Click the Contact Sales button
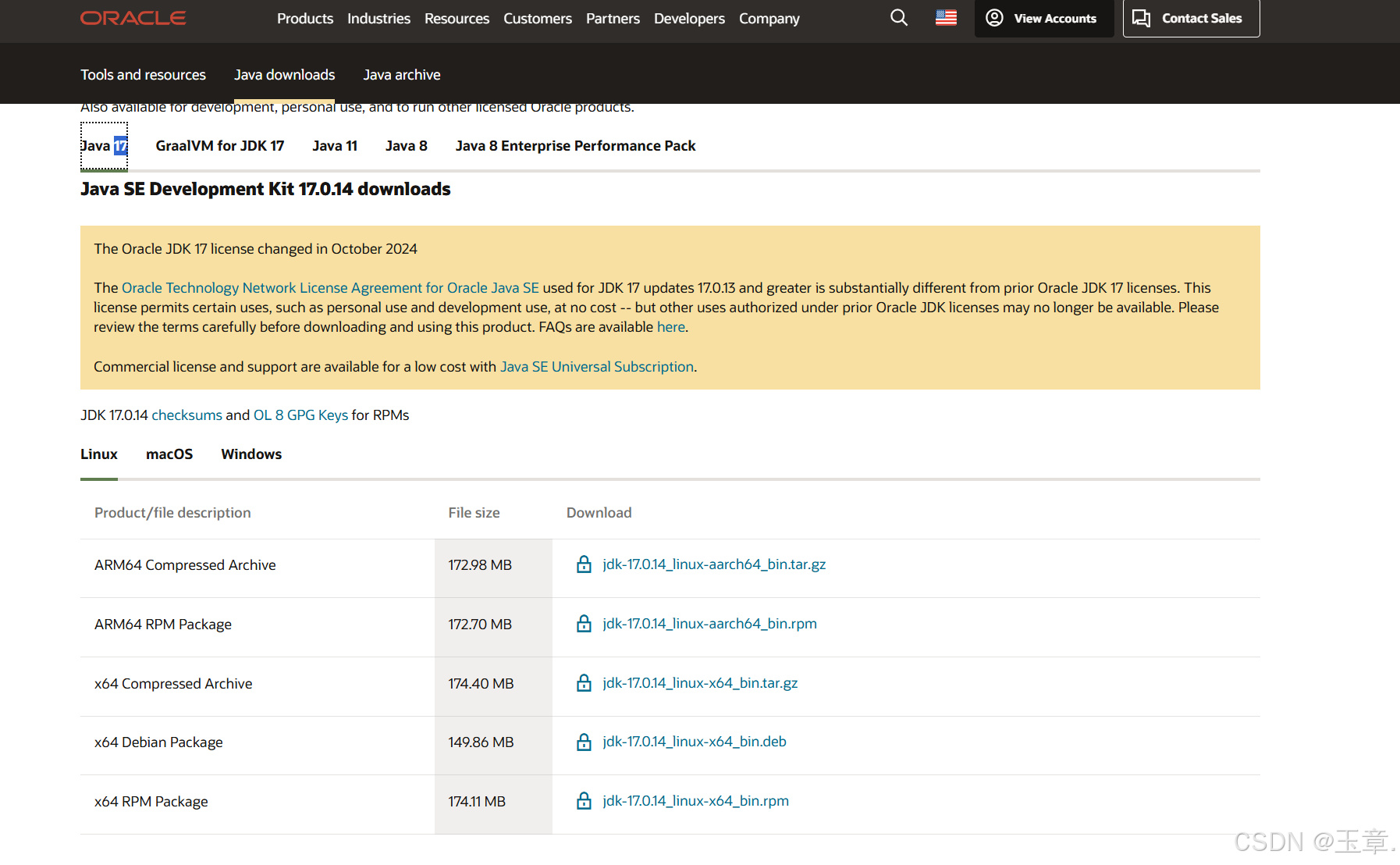Image resolution: width=1400 pixels, height=865 pixels. point(1191,18)
